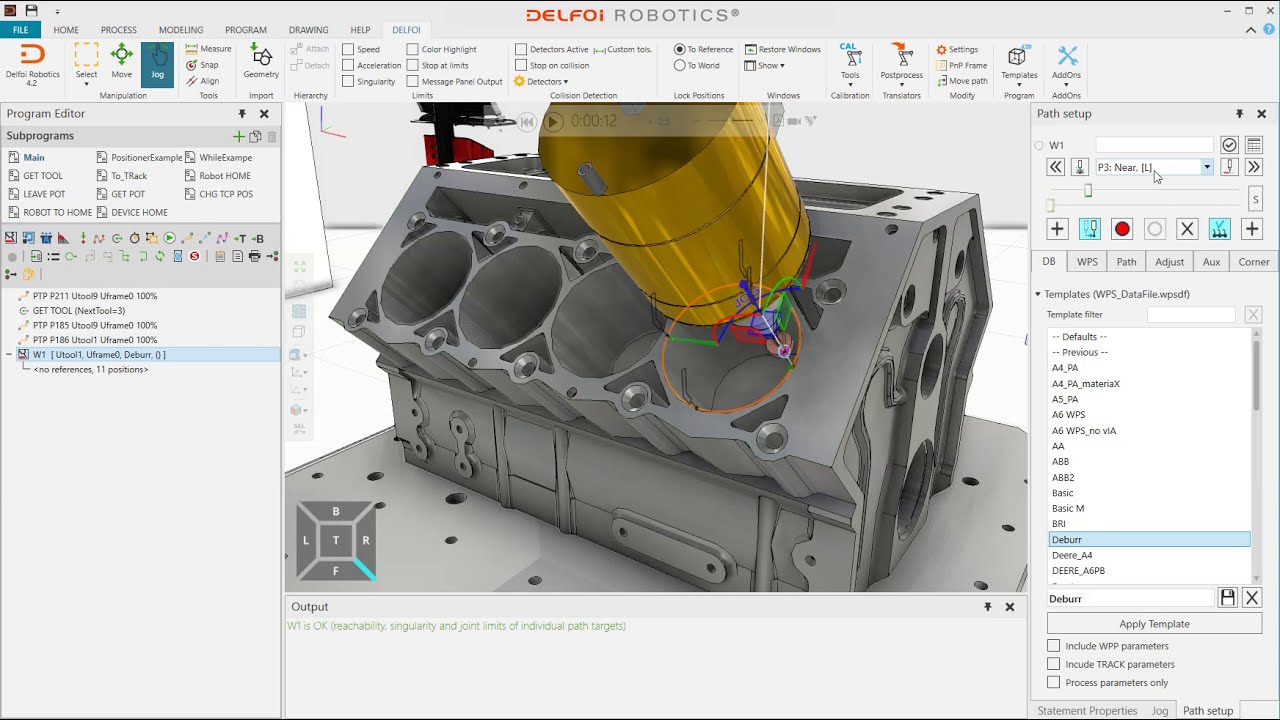
Task: Open the Statement Properties bottom tab
Action: point(1088,710)
